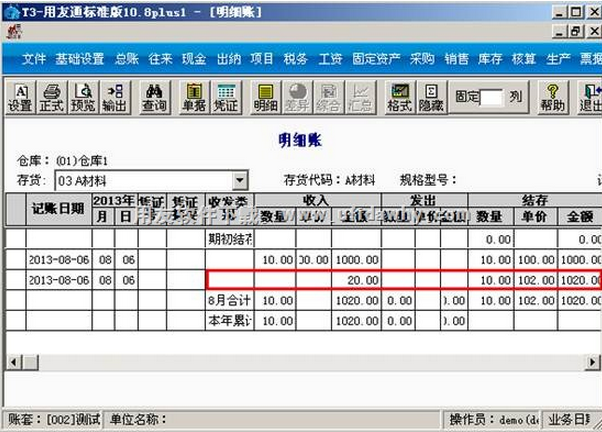Click the horizontal scrollbar left arrow

click(x=13, y=361)
